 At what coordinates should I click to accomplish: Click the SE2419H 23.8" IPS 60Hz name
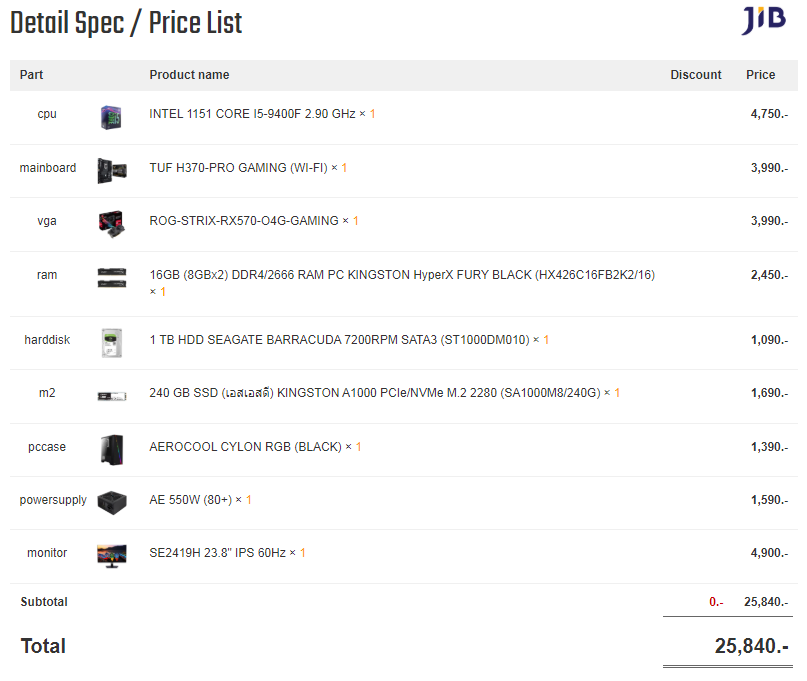click(x=217, y=553)
